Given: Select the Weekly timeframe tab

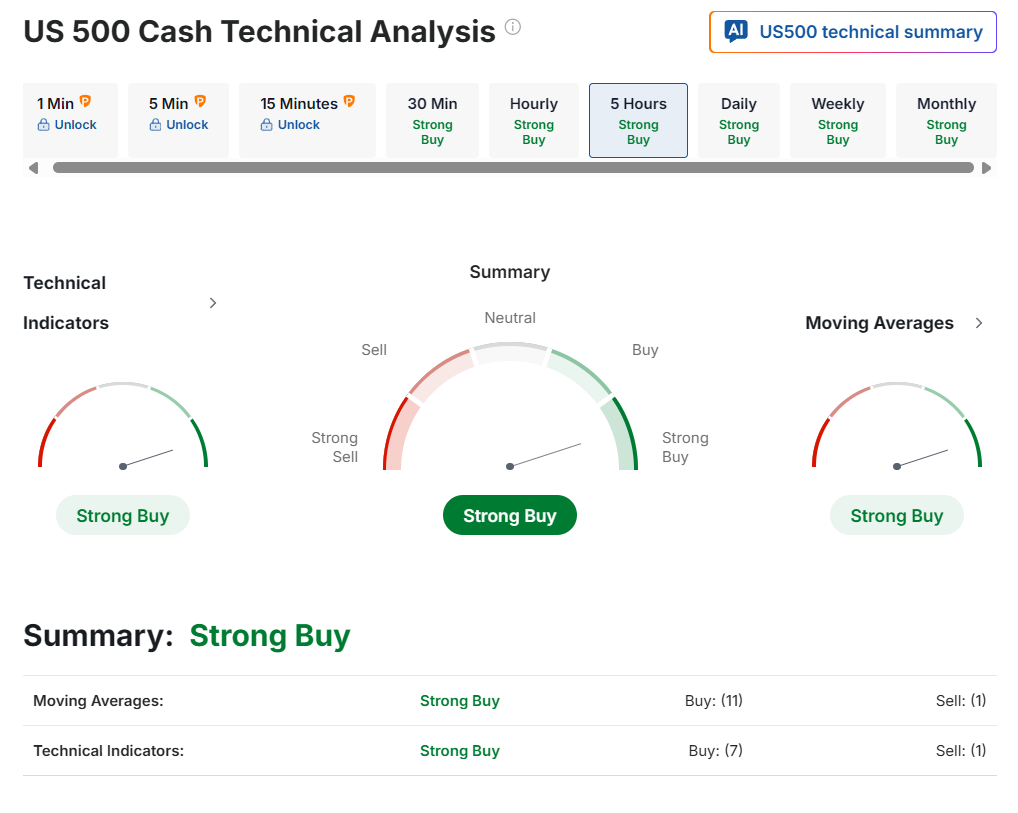Looking at the screenshot, I should [x=838, y=120].
